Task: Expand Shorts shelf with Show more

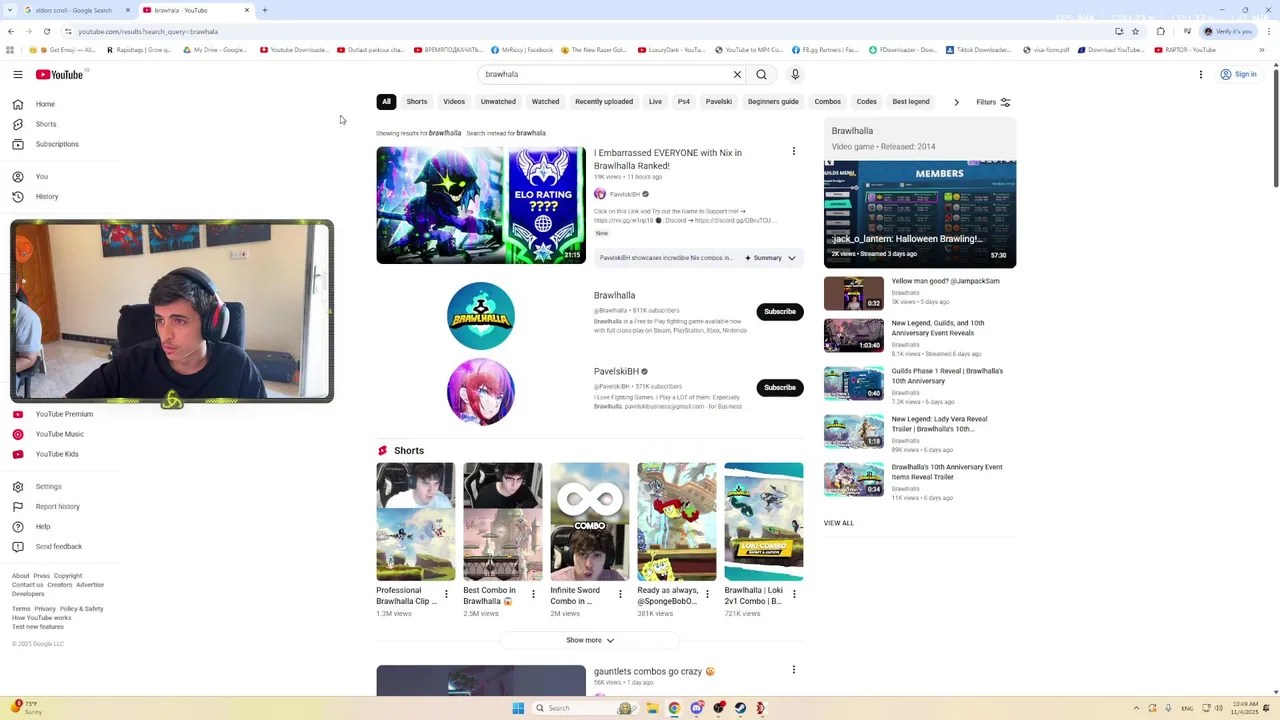Action: 590,640
